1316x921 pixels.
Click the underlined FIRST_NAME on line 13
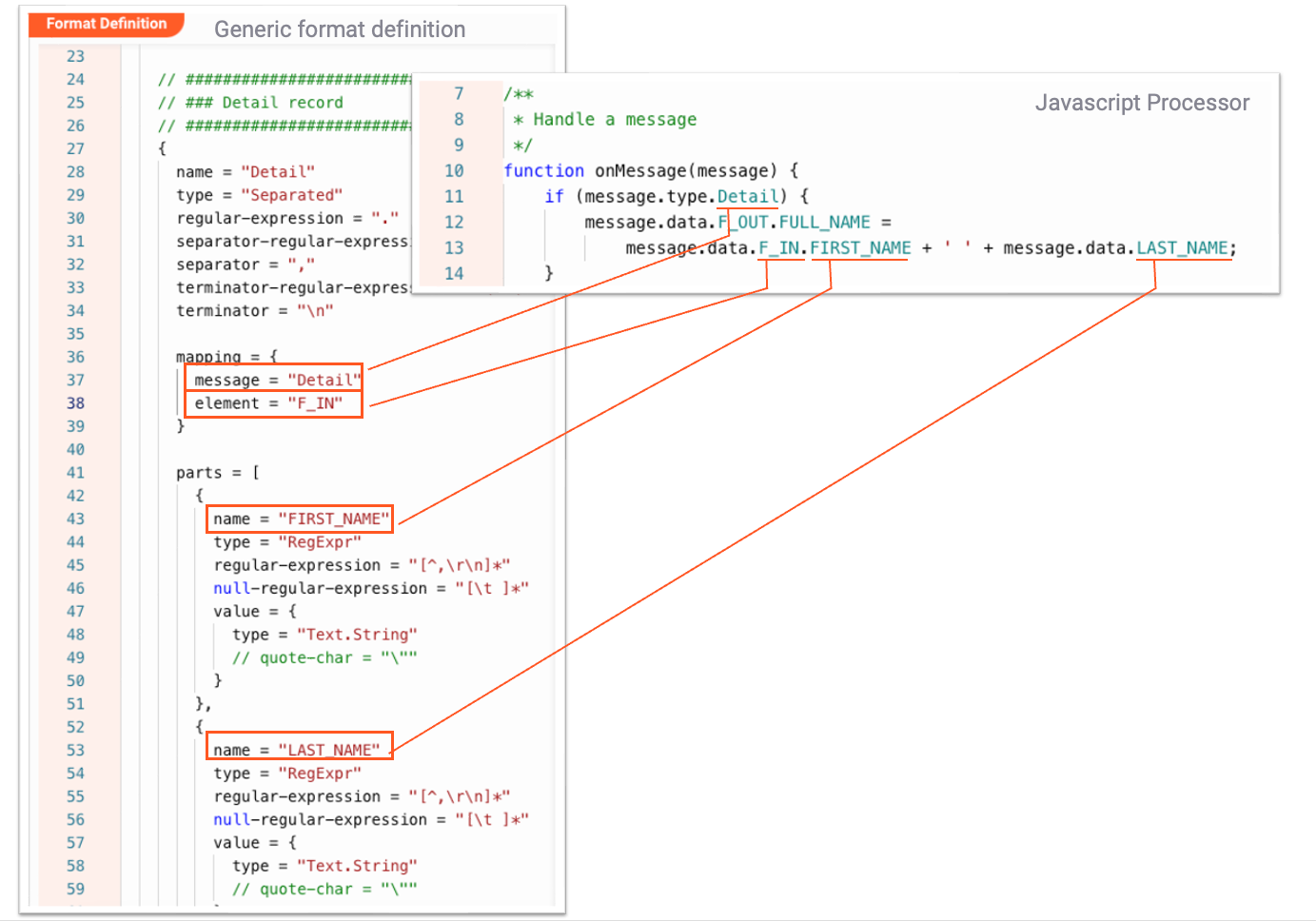(x=859, y=247)
